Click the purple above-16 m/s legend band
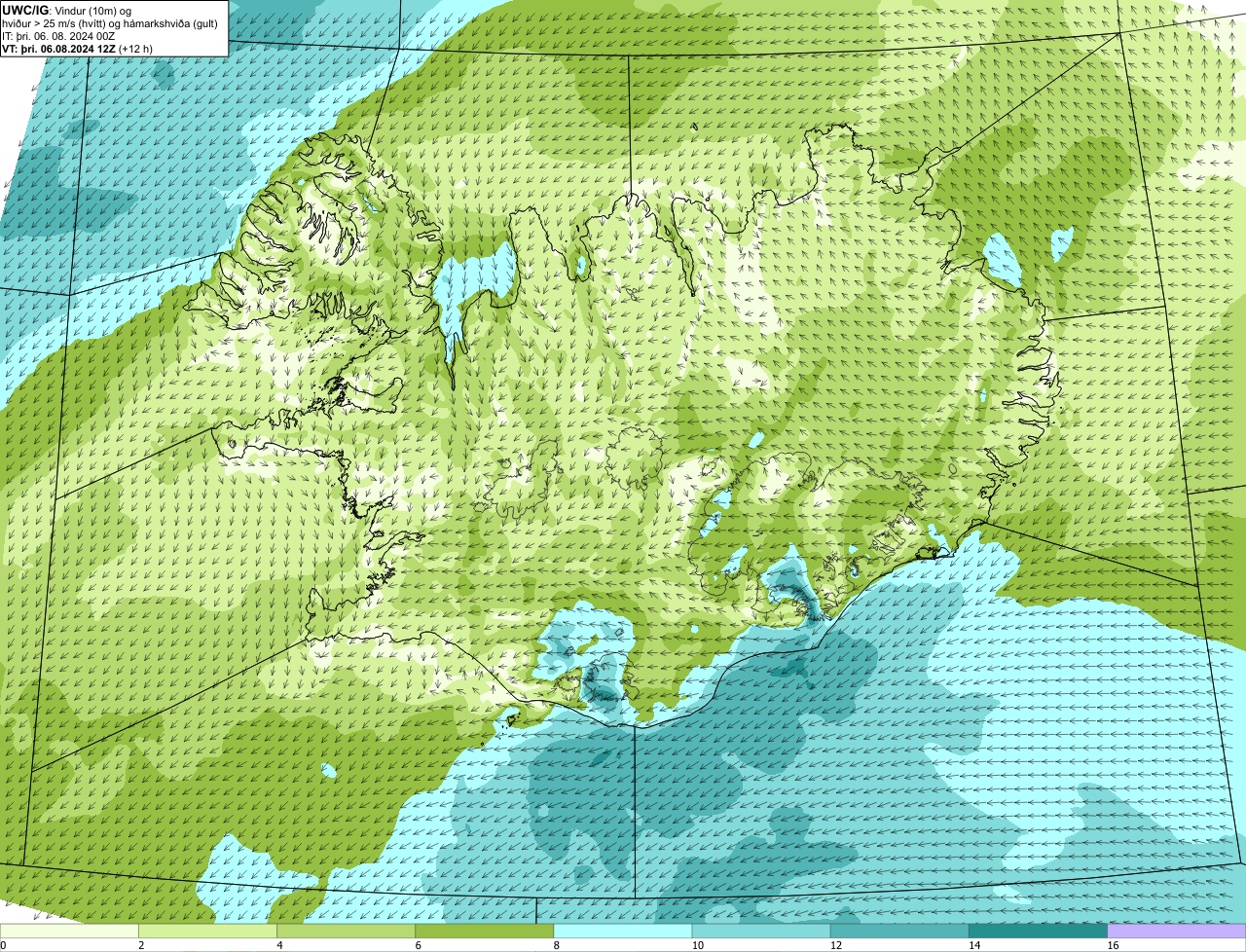Screen dimensions: 1246x952 point(1177,931)
